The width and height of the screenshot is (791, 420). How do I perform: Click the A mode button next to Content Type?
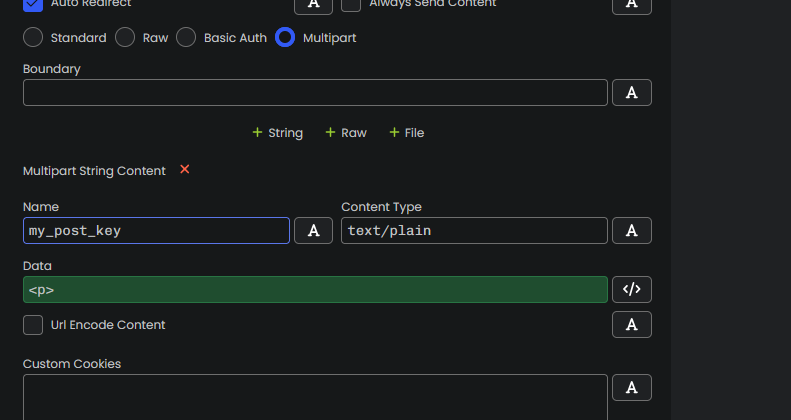click(632, 230)
